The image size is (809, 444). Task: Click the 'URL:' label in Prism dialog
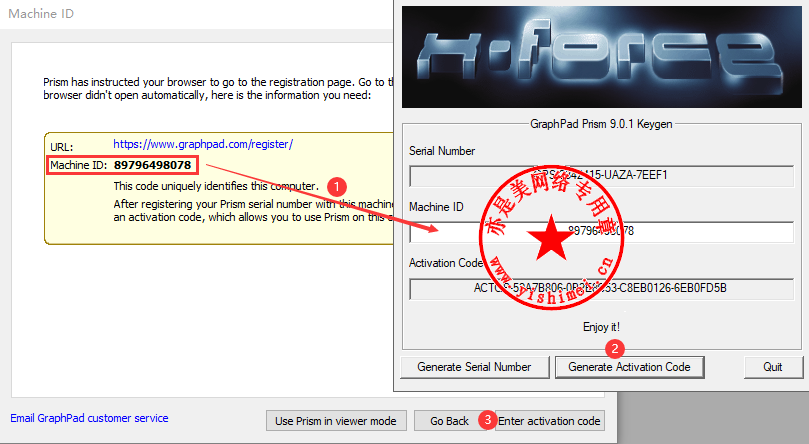click(x=61, y=147)
